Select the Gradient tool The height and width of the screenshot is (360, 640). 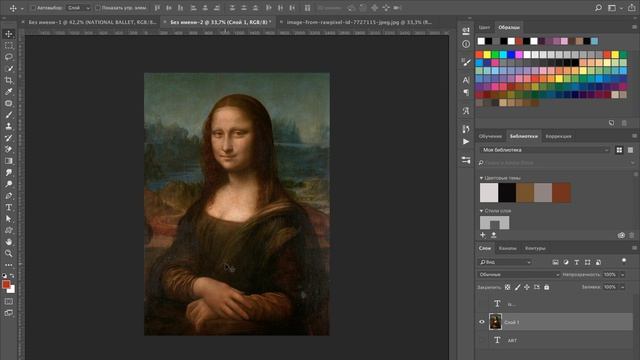point(9,161)
